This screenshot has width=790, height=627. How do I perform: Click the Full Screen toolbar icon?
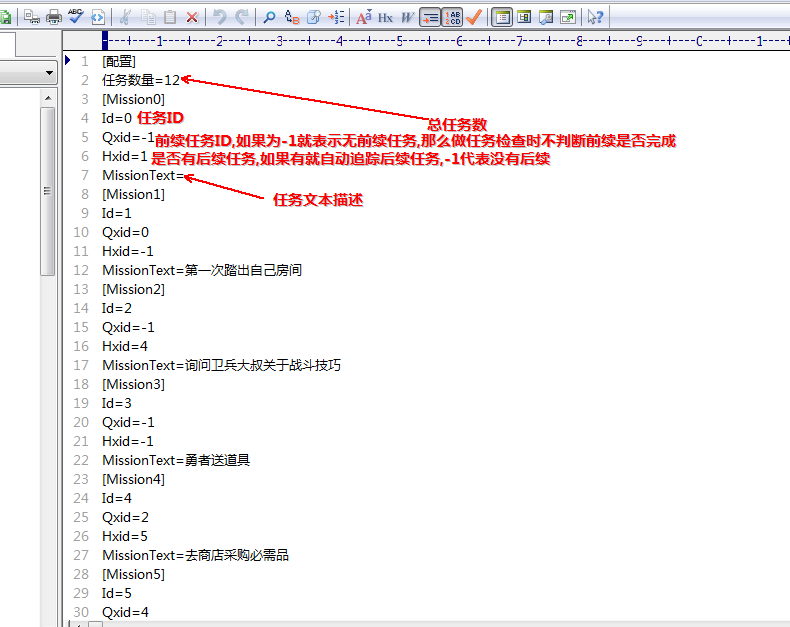click(x=568, y=18)
